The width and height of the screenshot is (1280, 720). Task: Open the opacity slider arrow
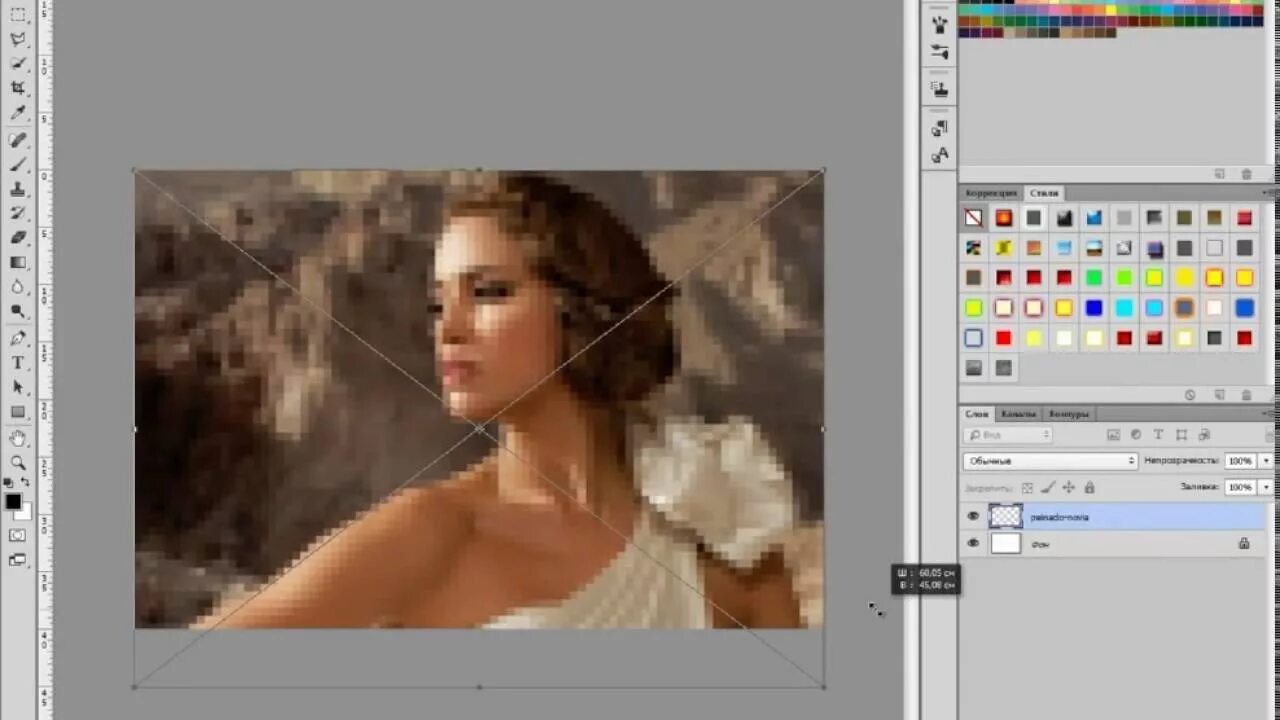[1265, 461]
